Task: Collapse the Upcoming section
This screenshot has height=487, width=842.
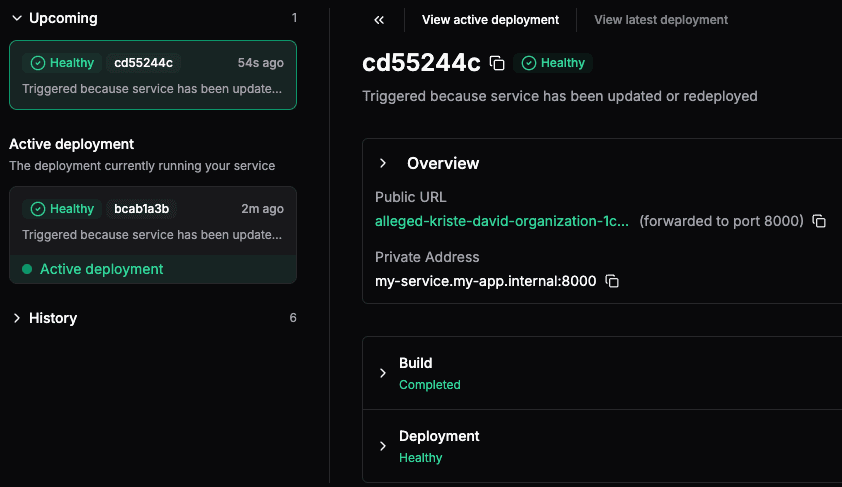Action: 17,18
